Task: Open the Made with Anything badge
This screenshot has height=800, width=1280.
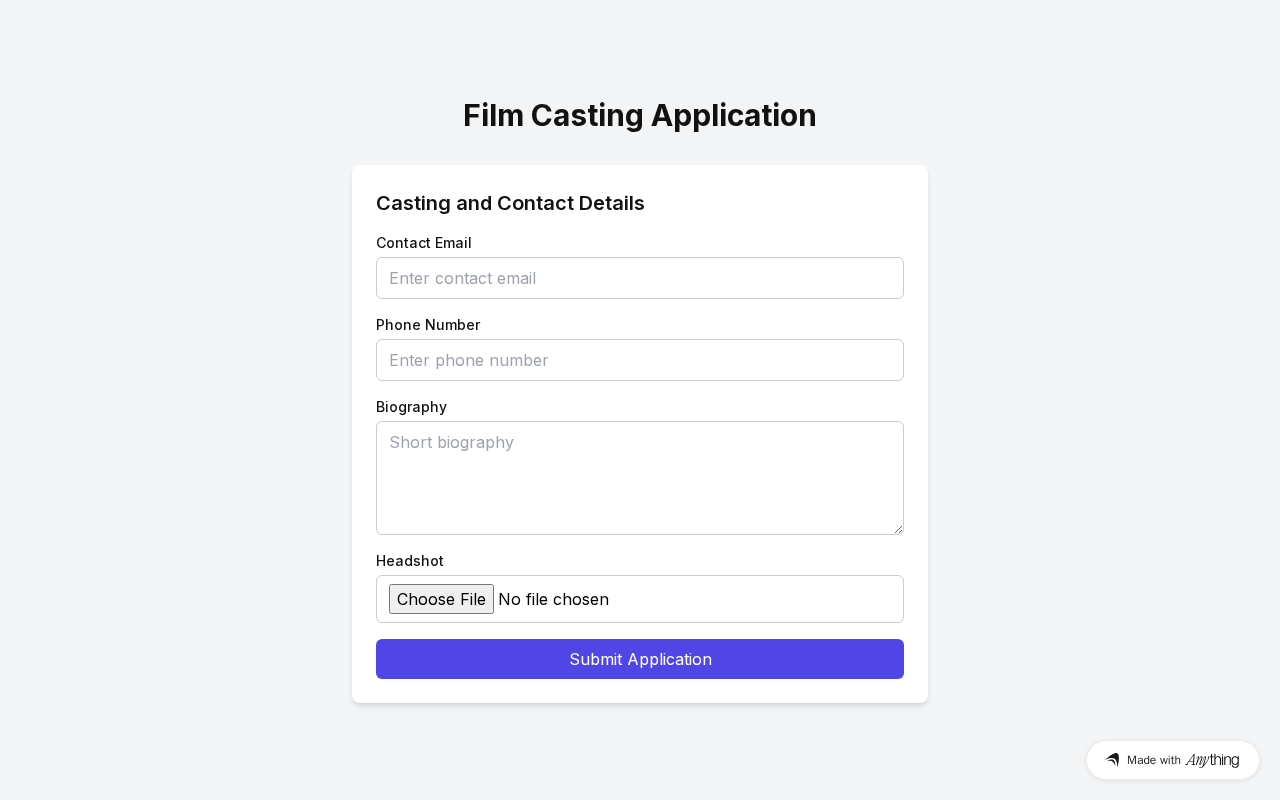Action: 1172,760
